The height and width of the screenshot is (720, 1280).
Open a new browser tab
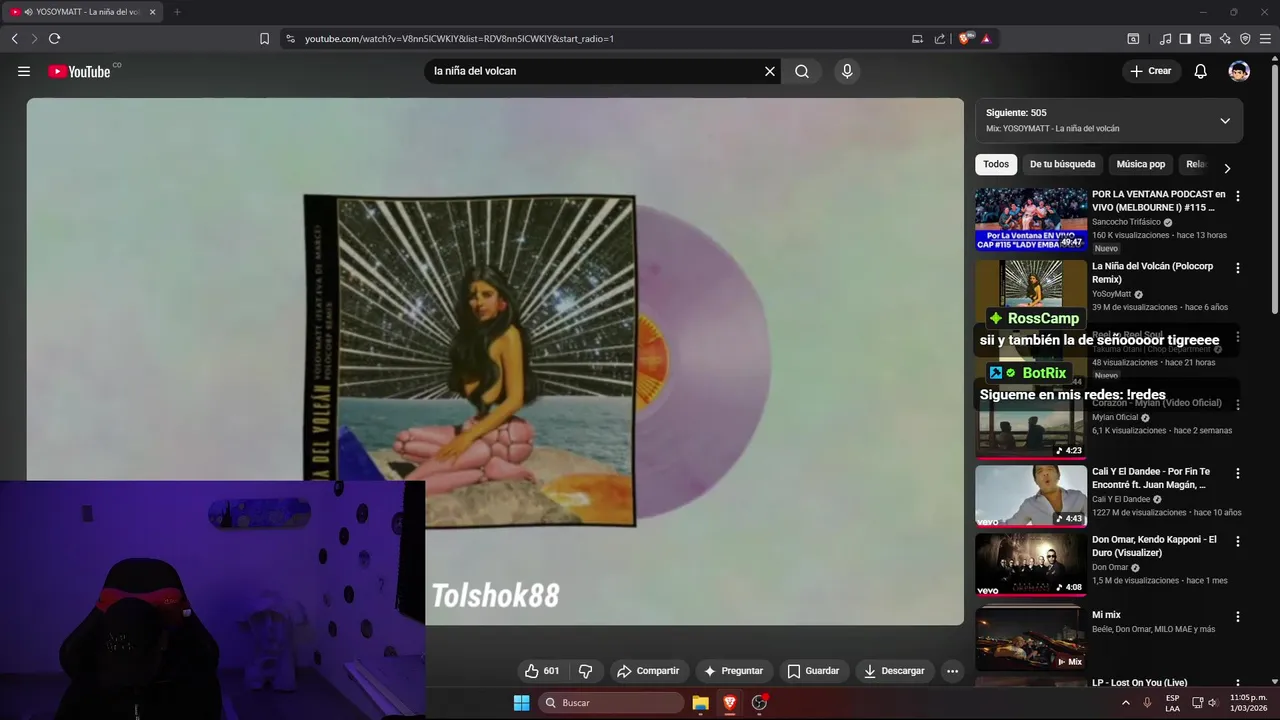coord(177,12)
